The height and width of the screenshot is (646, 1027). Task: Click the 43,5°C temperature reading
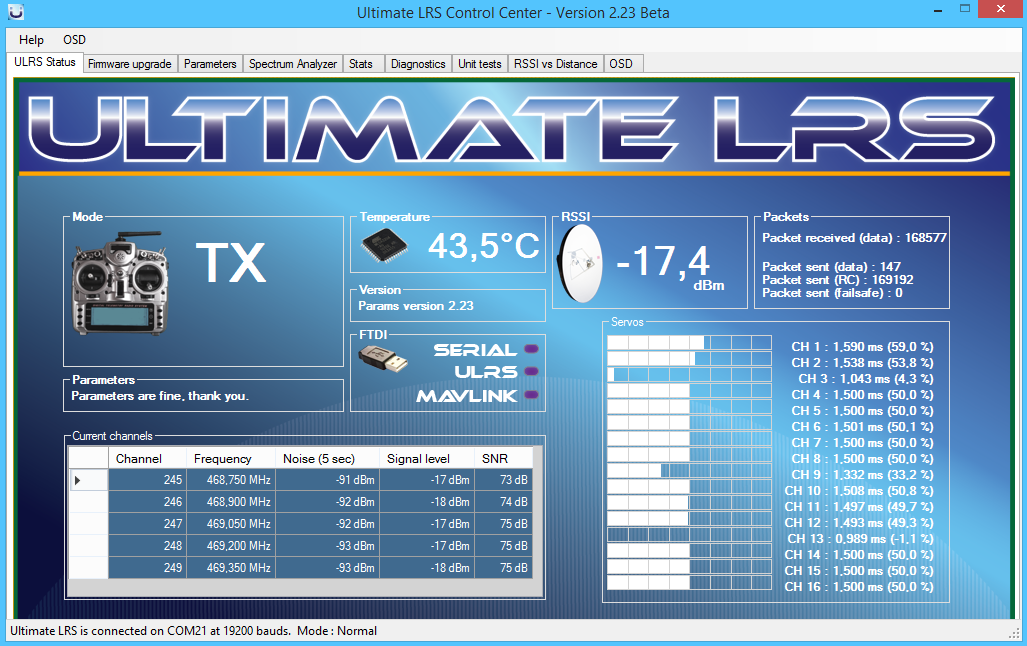[484, 246]
